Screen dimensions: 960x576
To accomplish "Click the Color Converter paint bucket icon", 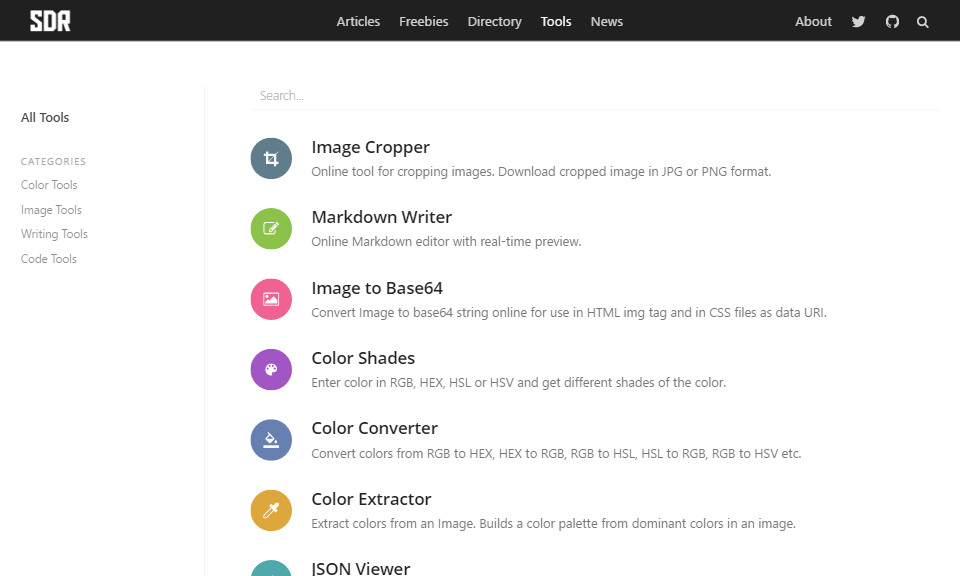I will coord(271,440).
